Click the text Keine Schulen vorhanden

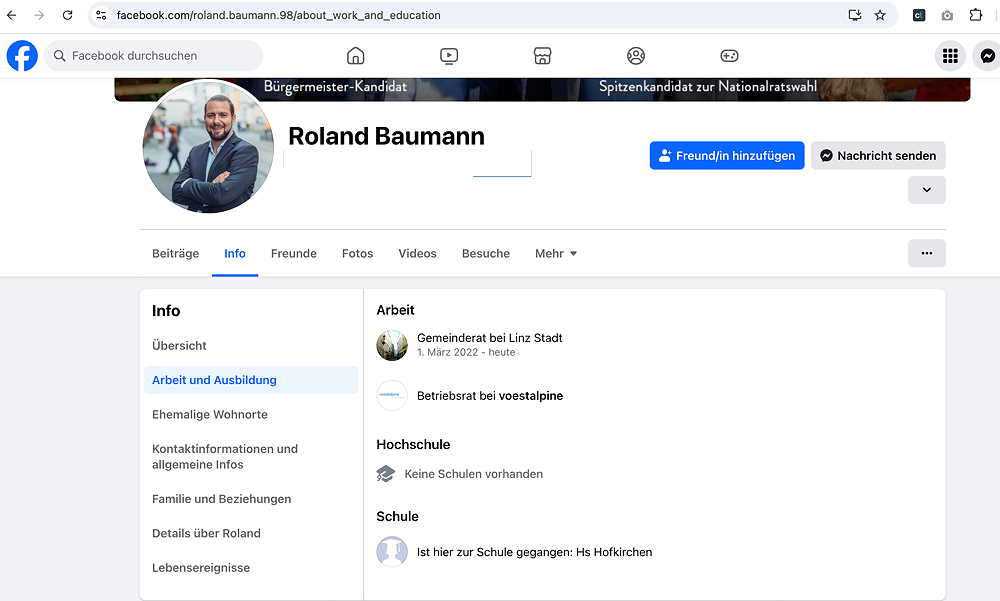coord(473,474)
